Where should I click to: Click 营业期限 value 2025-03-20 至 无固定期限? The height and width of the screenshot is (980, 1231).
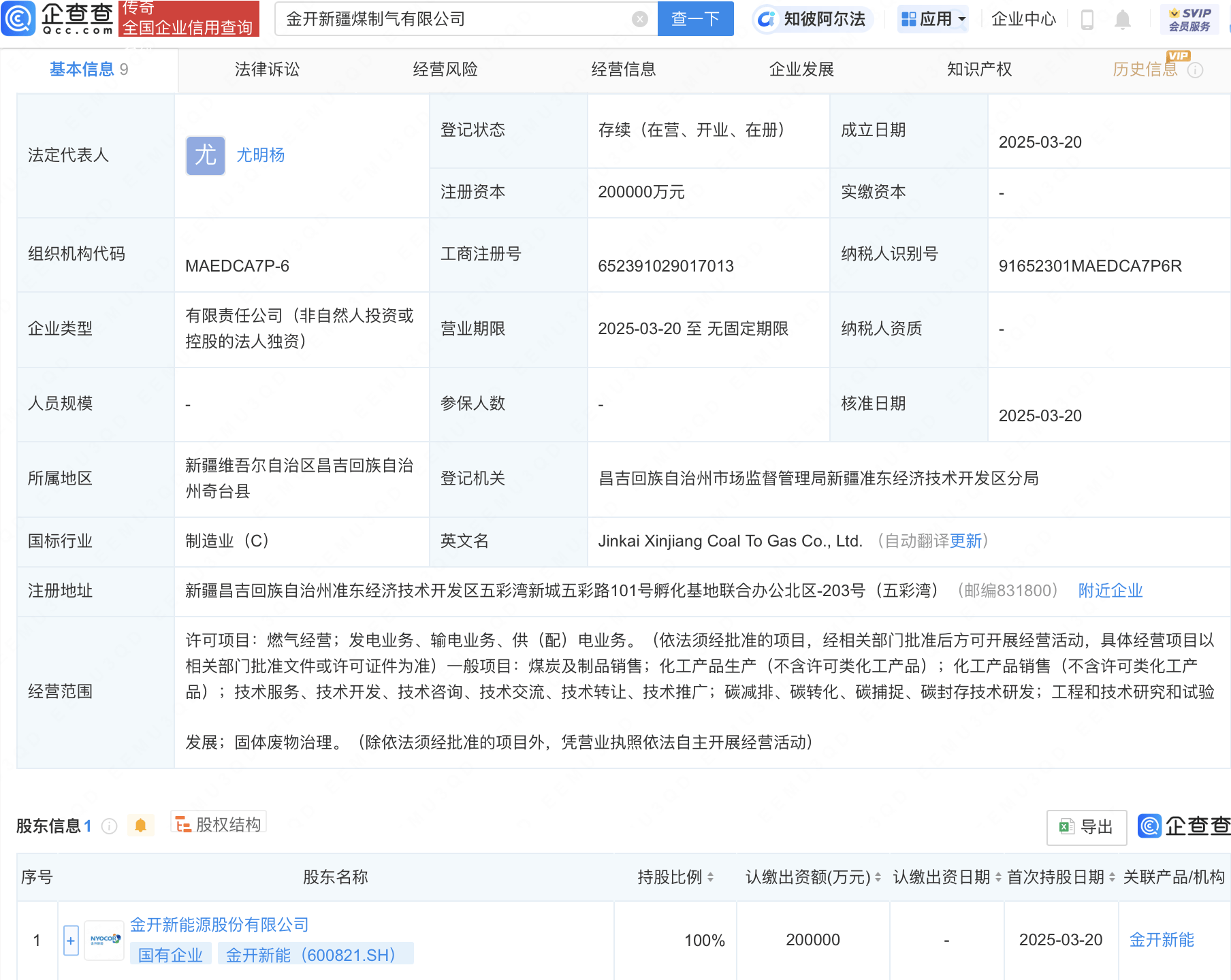[693, 329]
